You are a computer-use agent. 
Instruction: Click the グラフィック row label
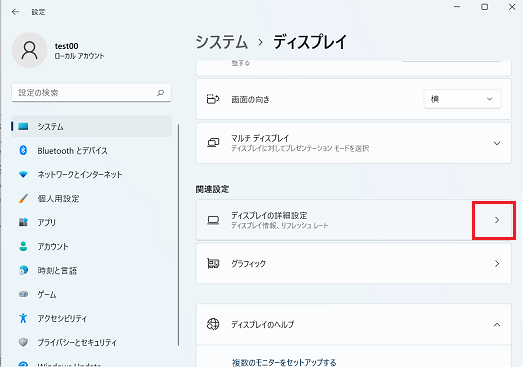(248, 264)
